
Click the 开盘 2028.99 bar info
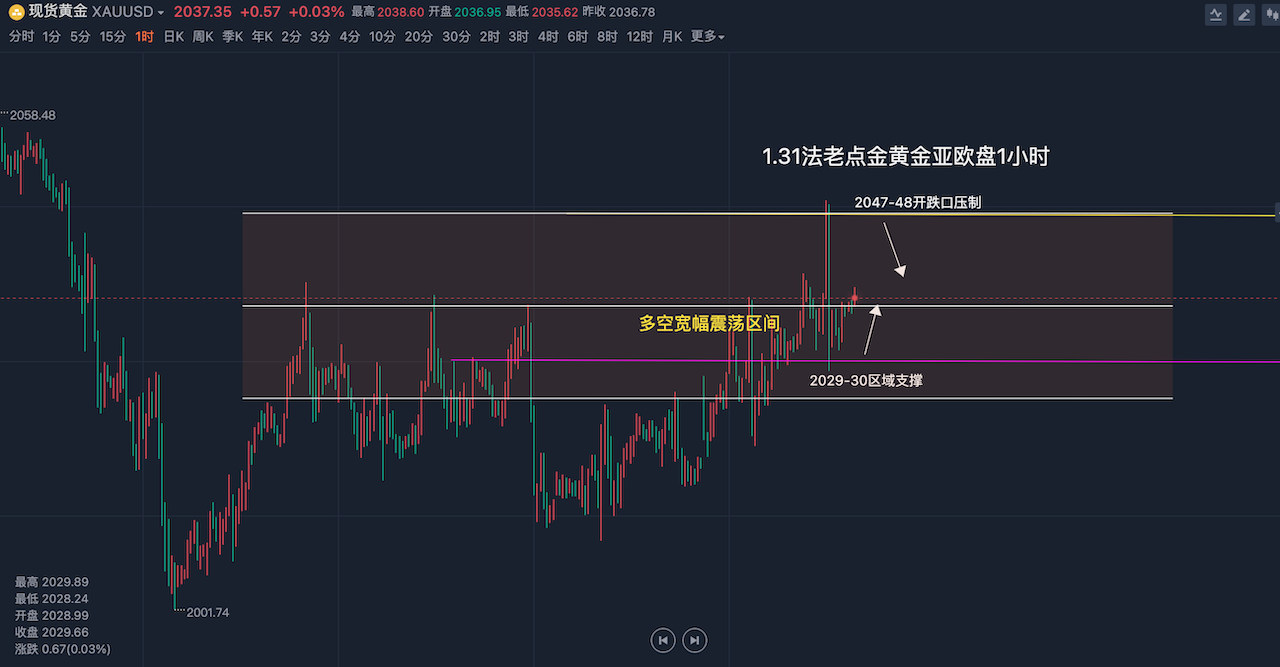point(52,615)
